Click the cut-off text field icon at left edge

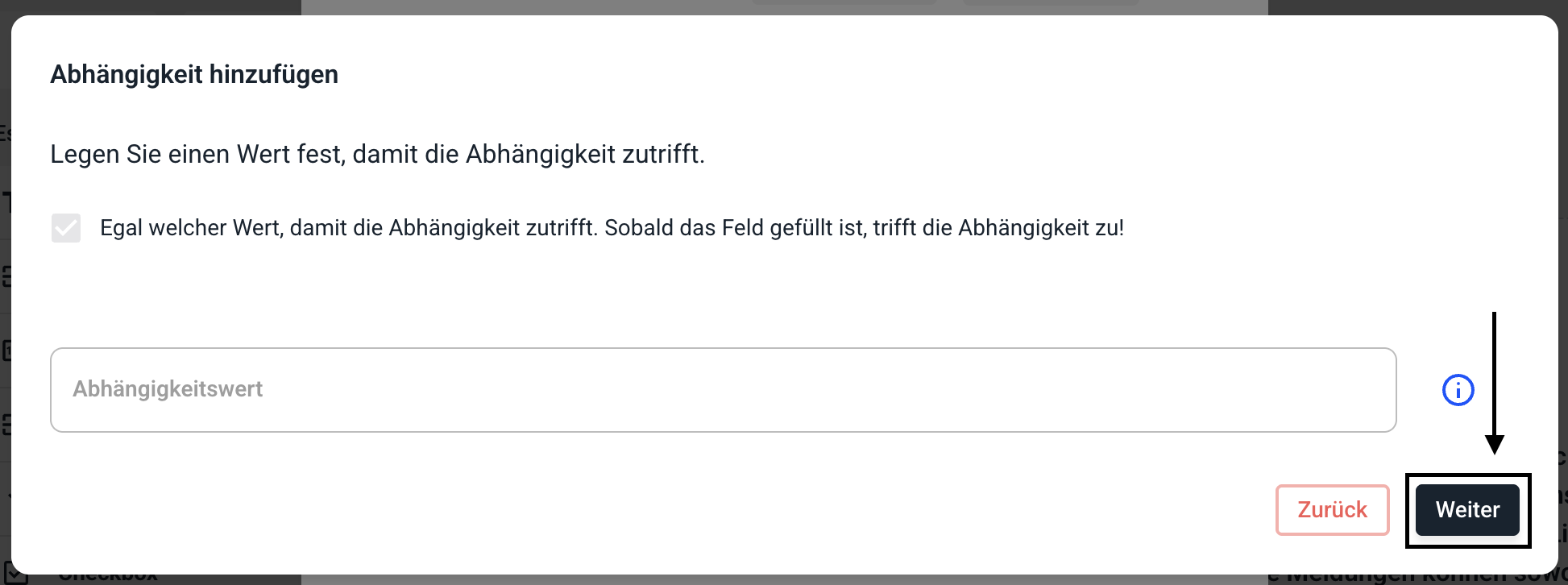click(x=6, y=201)
